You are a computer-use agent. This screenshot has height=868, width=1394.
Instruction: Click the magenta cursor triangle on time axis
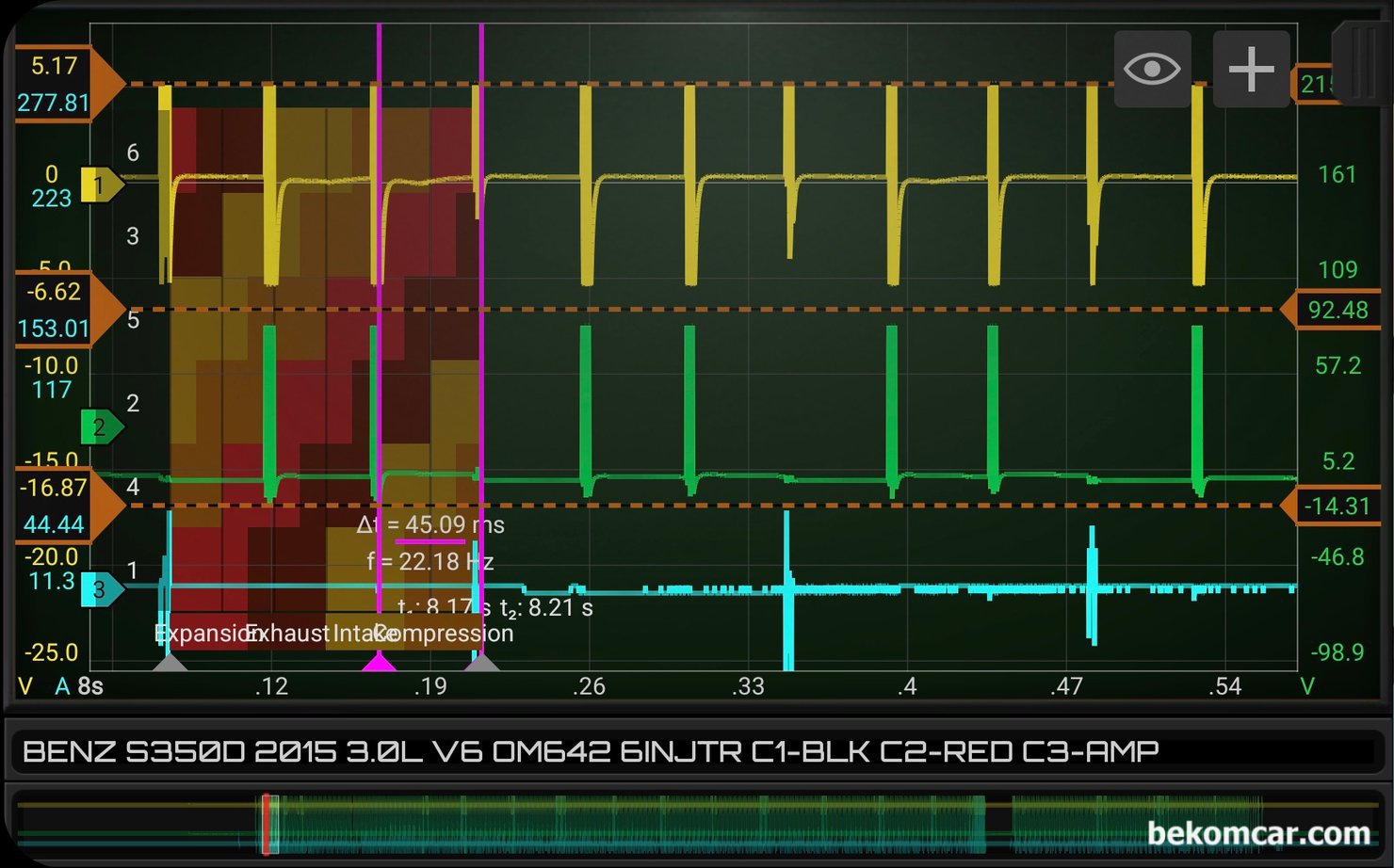pos(379,662)
